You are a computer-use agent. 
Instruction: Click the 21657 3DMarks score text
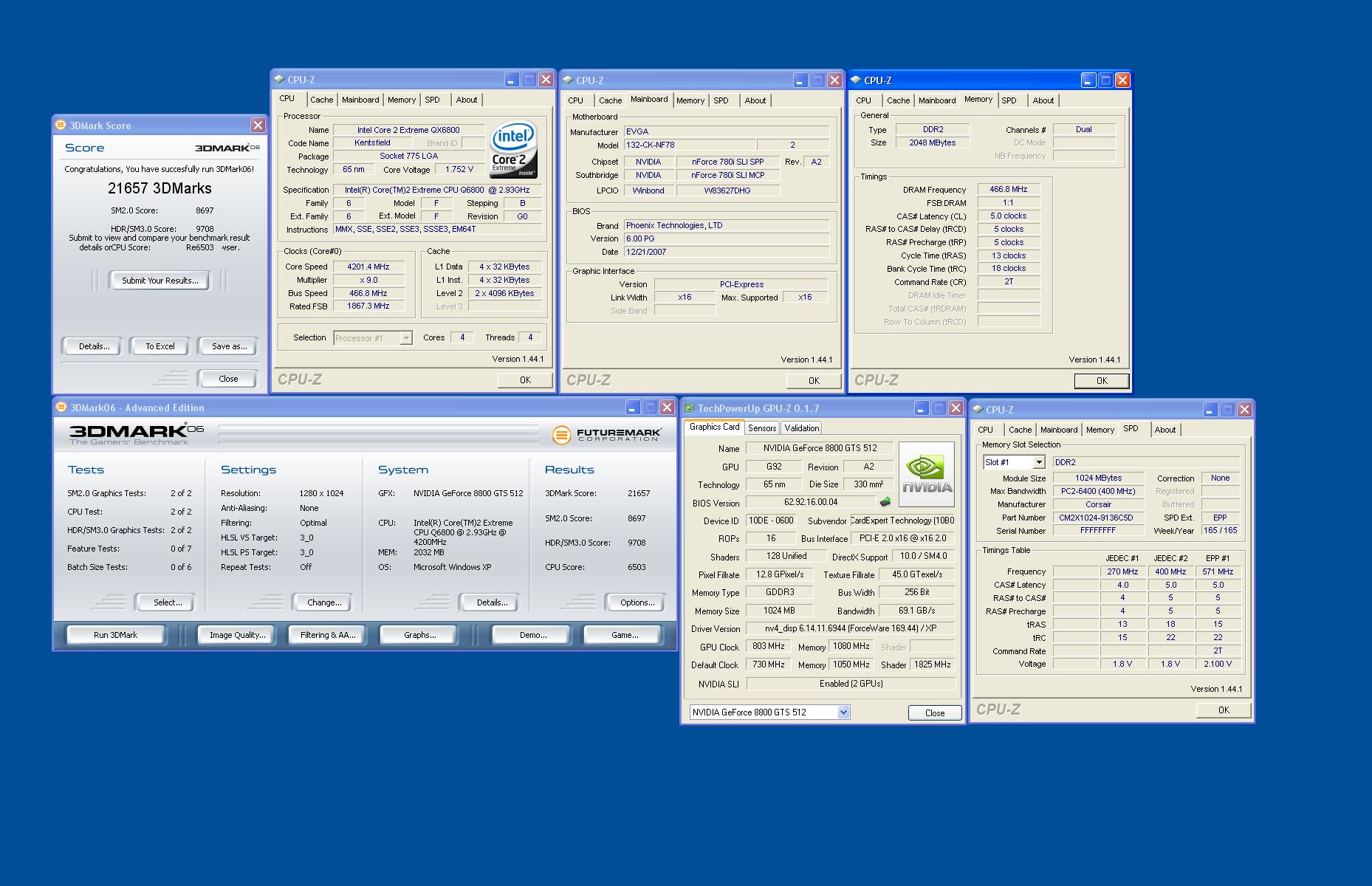tap(160, 188)
